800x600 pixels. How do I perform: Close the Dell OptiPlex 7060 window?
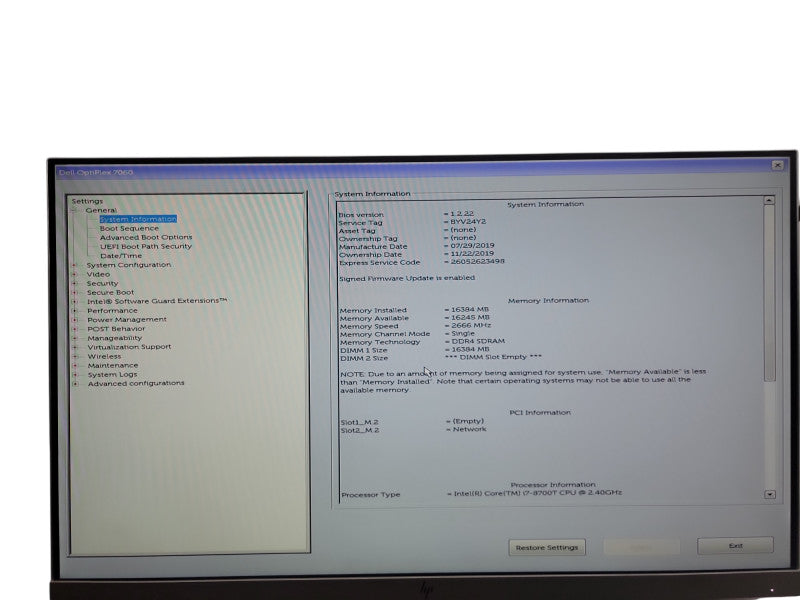point(778,165)
